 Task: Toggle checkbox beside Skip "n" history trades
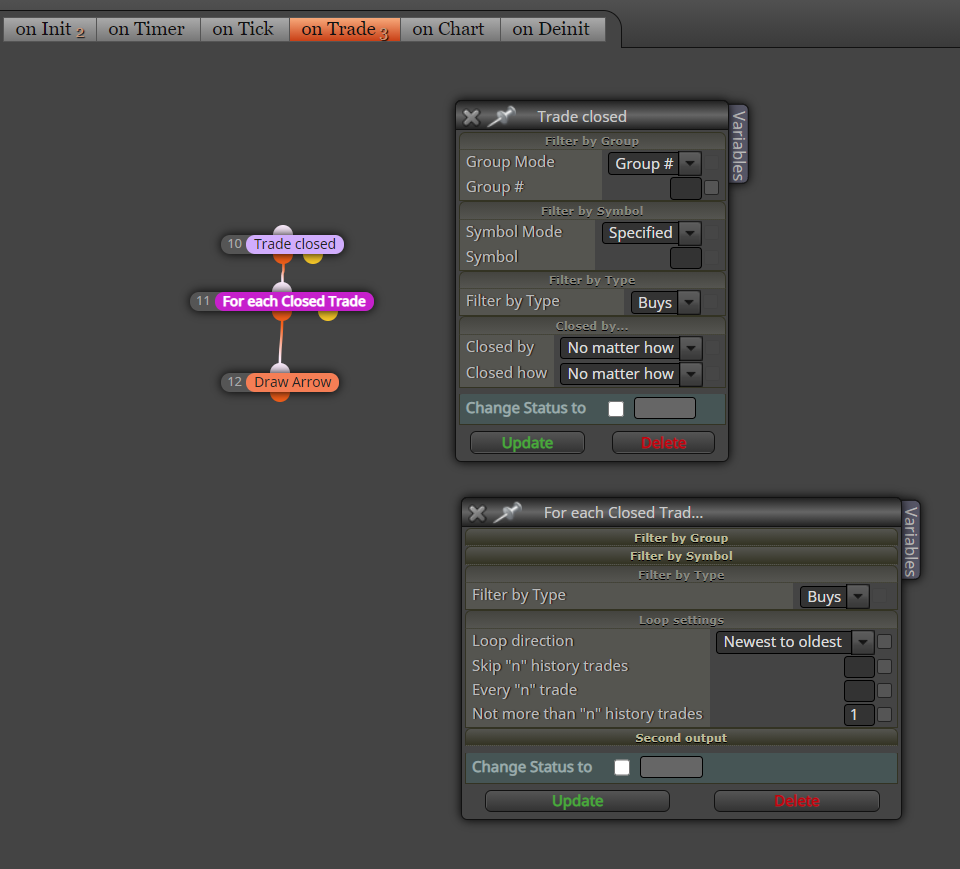click(x=885, y=666)
